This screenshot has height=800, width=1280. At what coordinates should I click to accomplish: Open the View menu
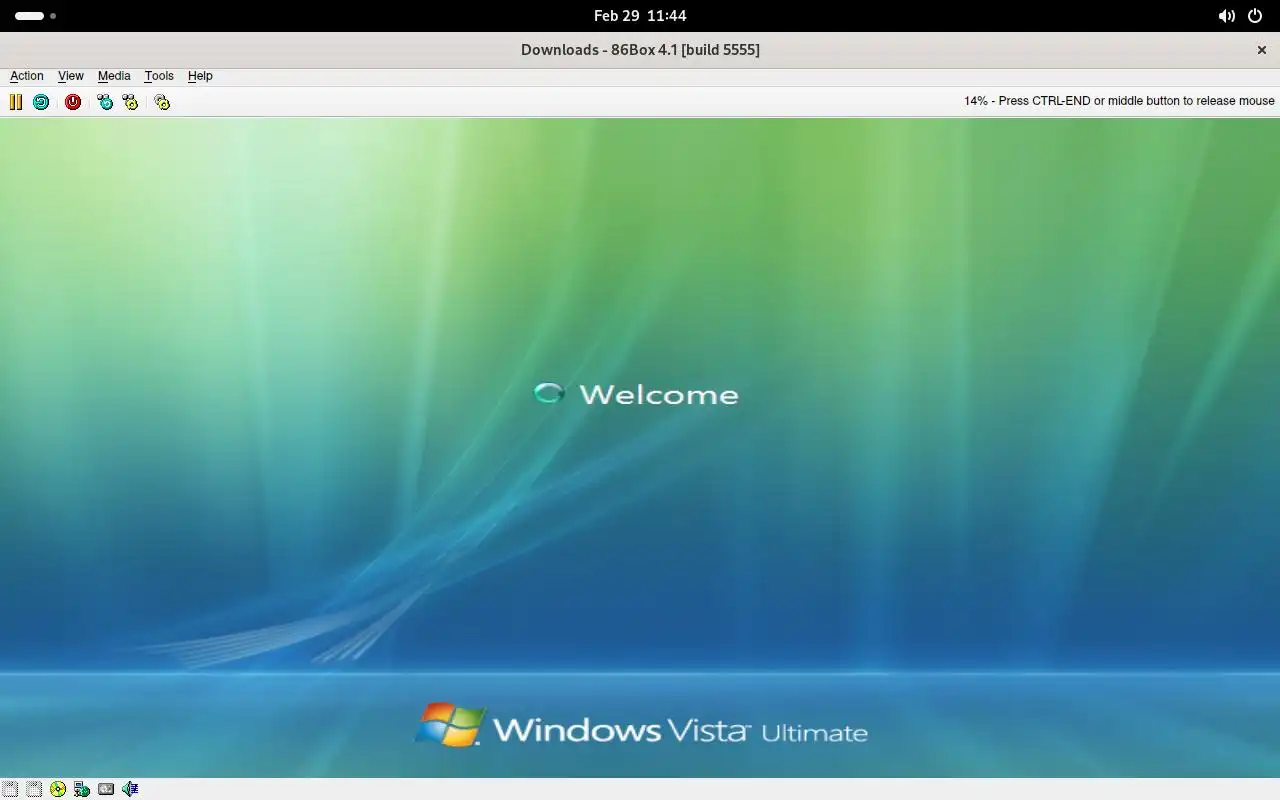(x=71, y=76)
